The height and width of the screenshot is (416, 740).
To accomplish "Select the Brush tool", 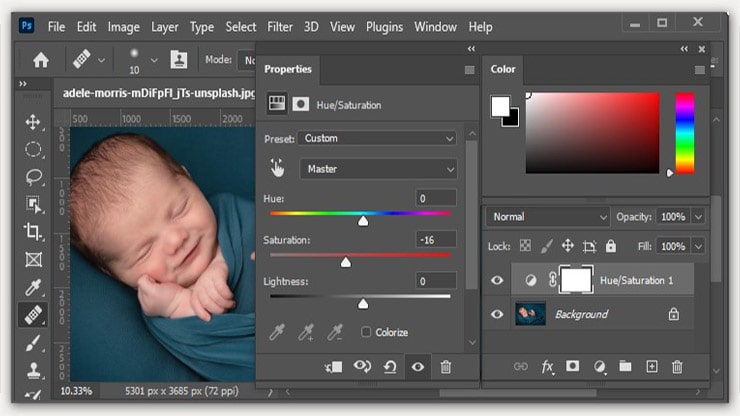I will coord(33,343).
